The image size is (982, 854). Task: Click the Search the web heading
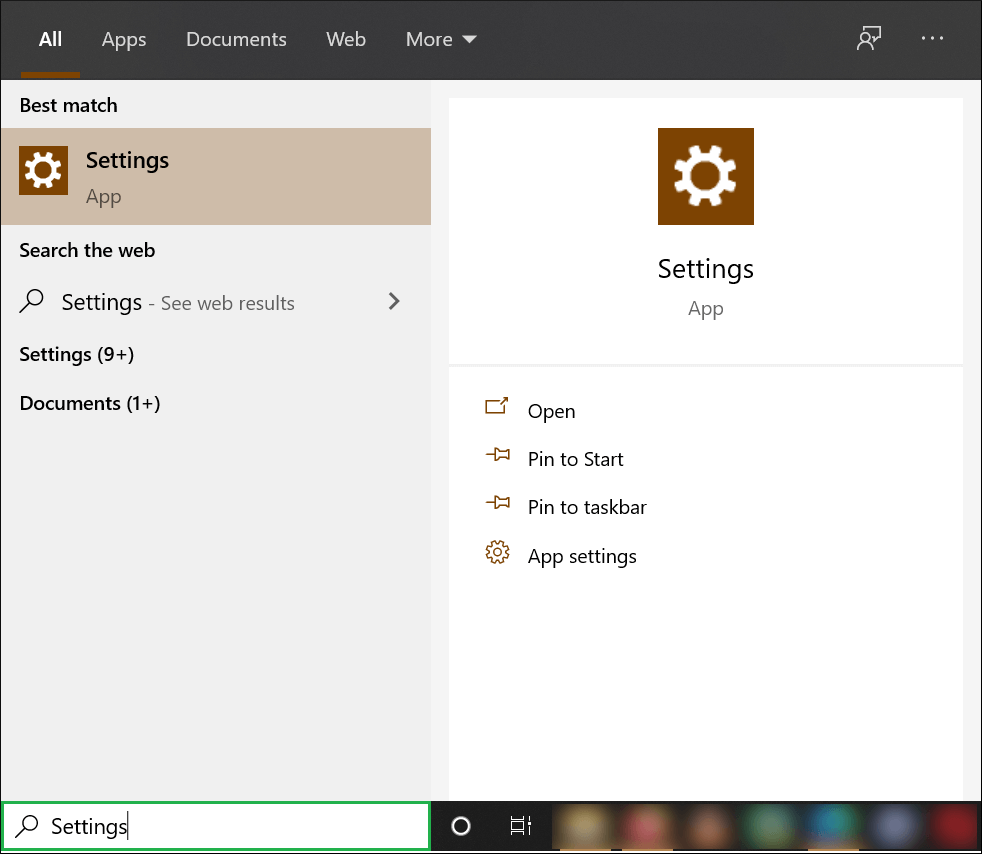[87, 250]
